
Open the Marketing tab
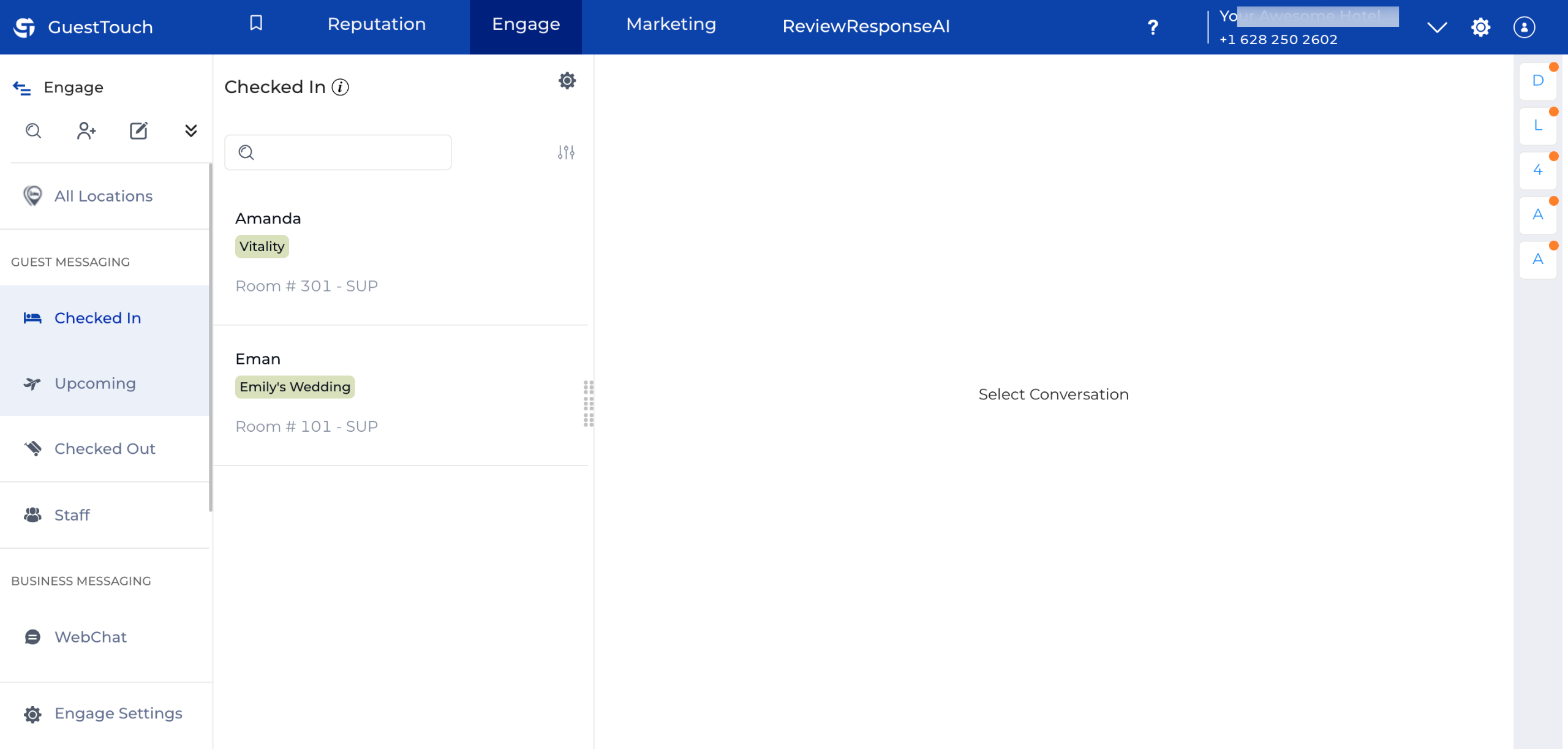click(x=671, y=24)
